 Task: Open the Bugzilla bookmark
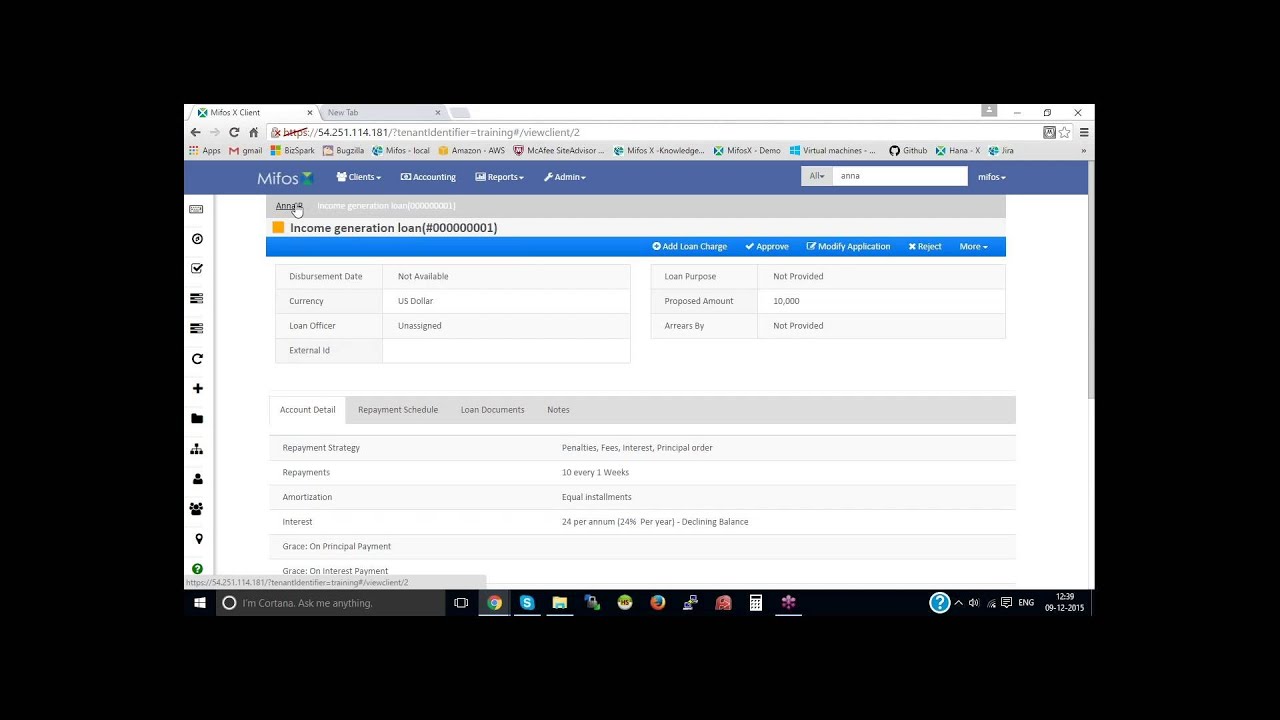343,151
